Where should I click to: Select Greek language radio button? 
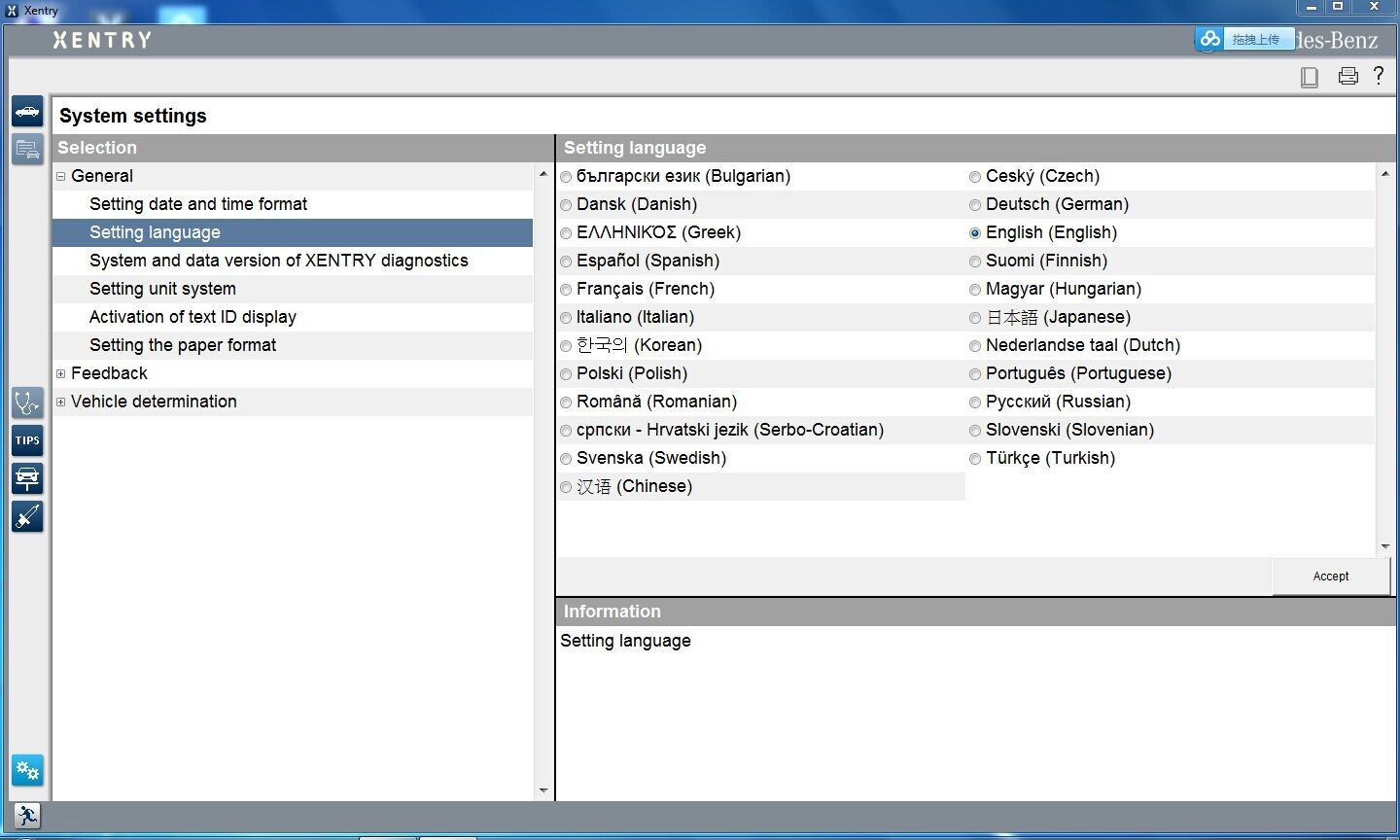pyautogui.click(x=566, y=233)
